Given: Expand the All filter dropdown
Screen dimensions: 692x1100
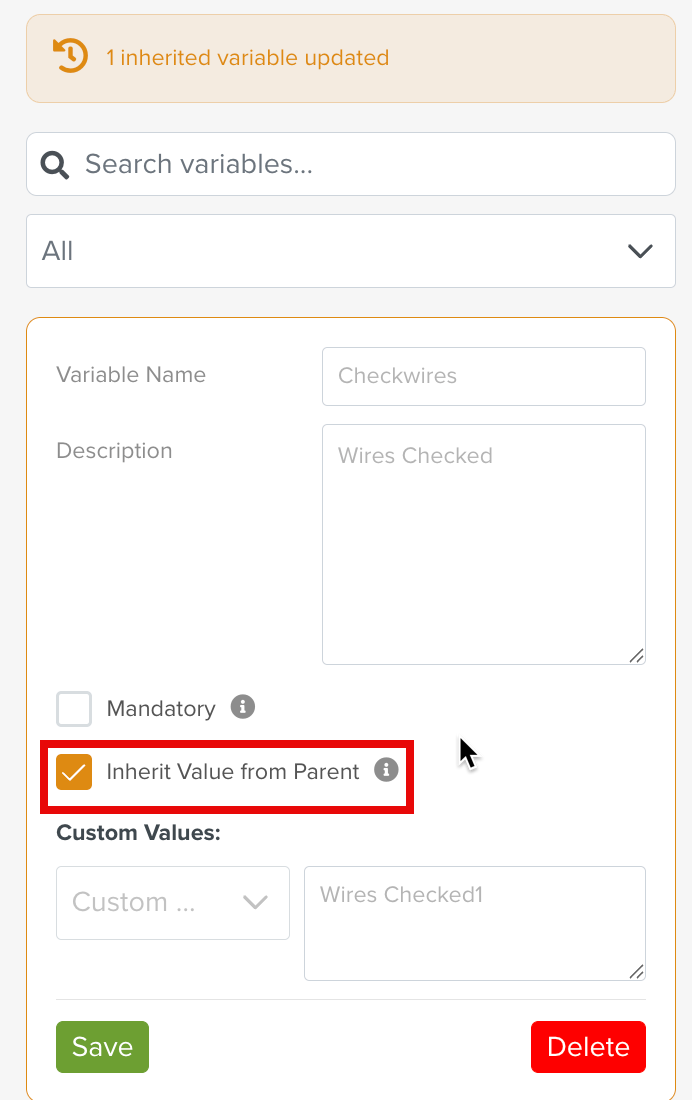Looking at the screenshot, I should [350, 251].
